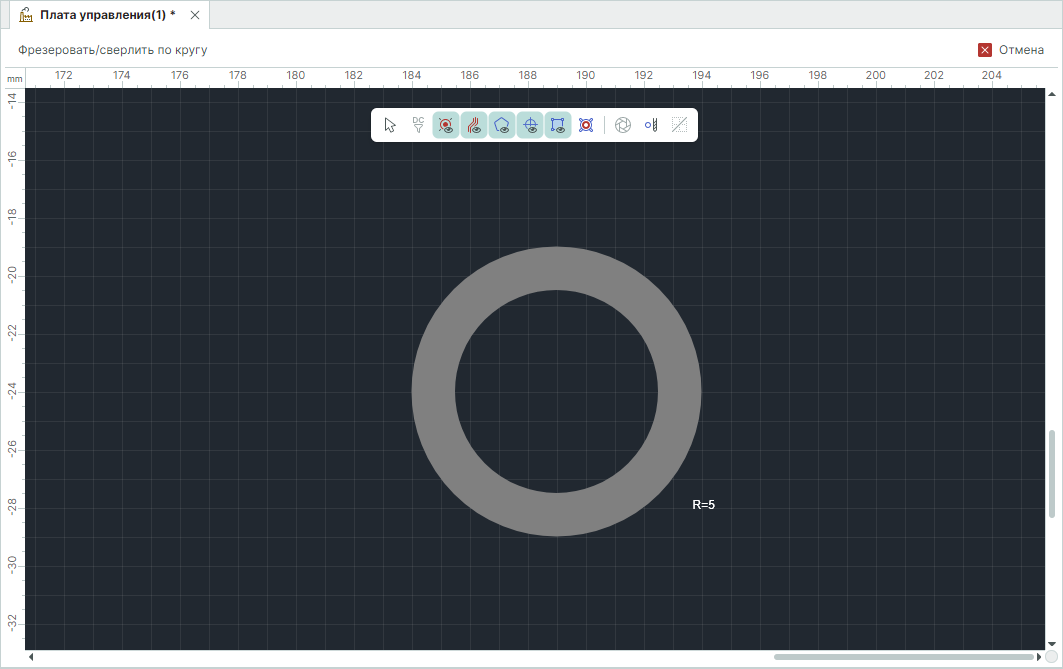Click the board icon on document tab
1063x669 pixels.
[26, 15]
